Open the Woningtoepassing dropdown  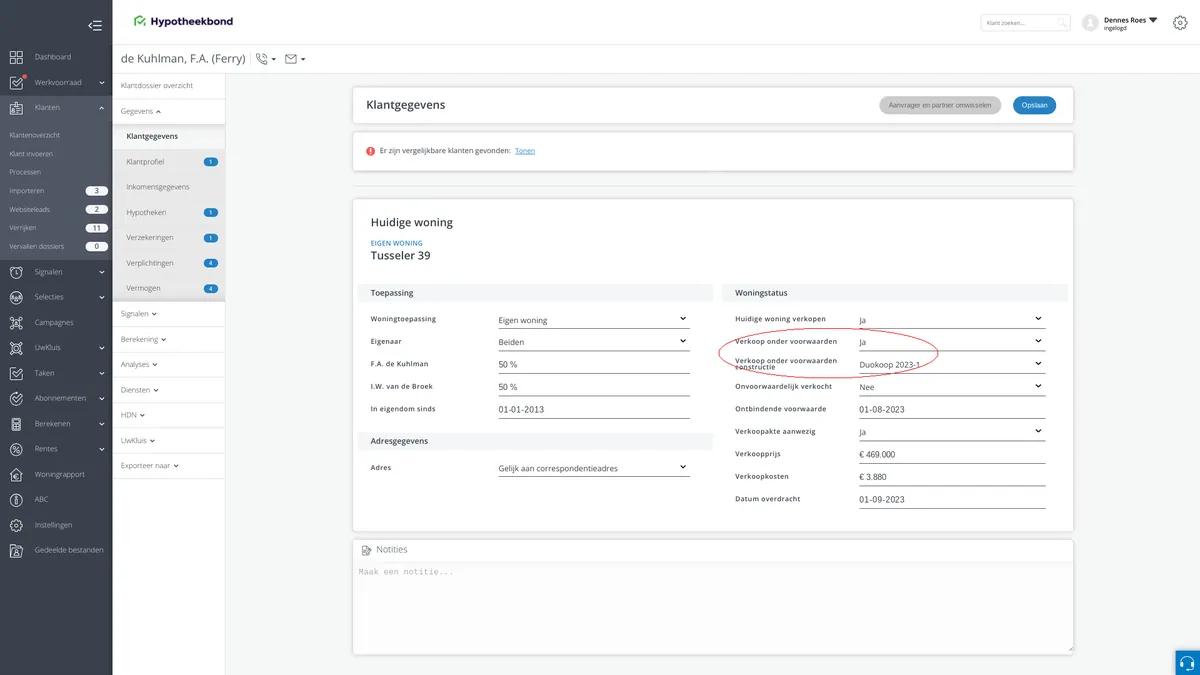click(x=593, y=320)
